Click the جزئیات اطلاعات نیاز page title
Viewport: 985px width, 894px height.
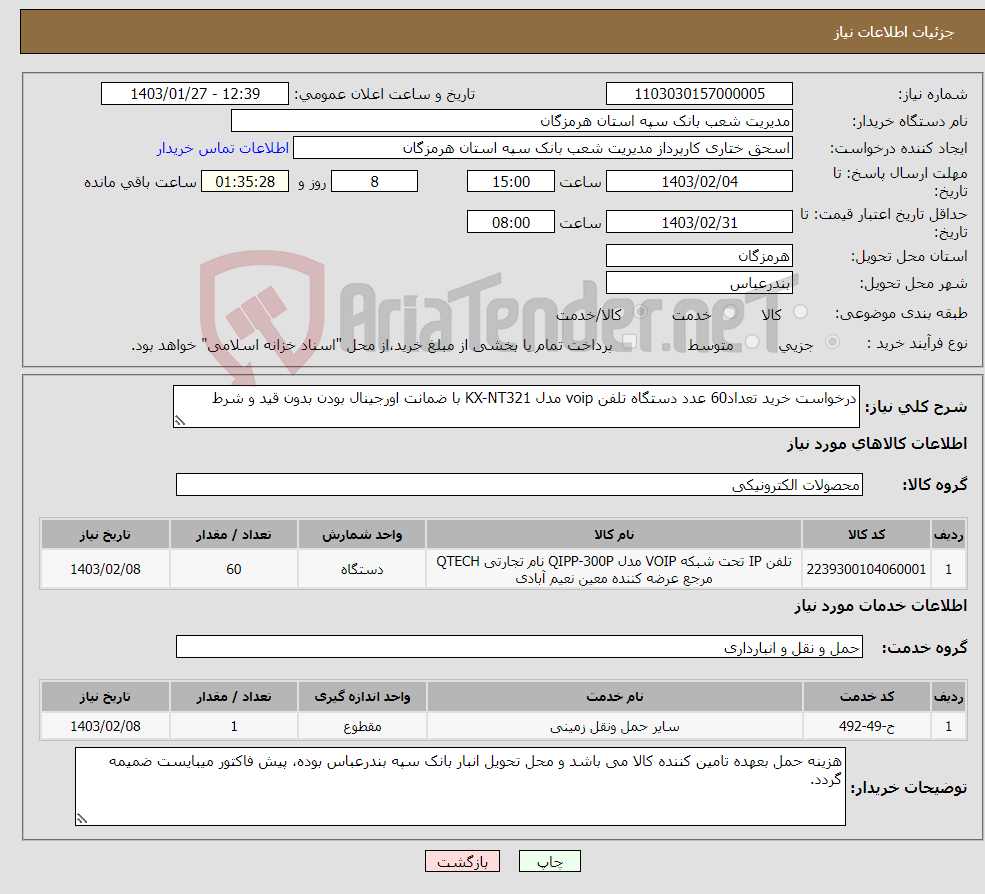pos(893,32)
